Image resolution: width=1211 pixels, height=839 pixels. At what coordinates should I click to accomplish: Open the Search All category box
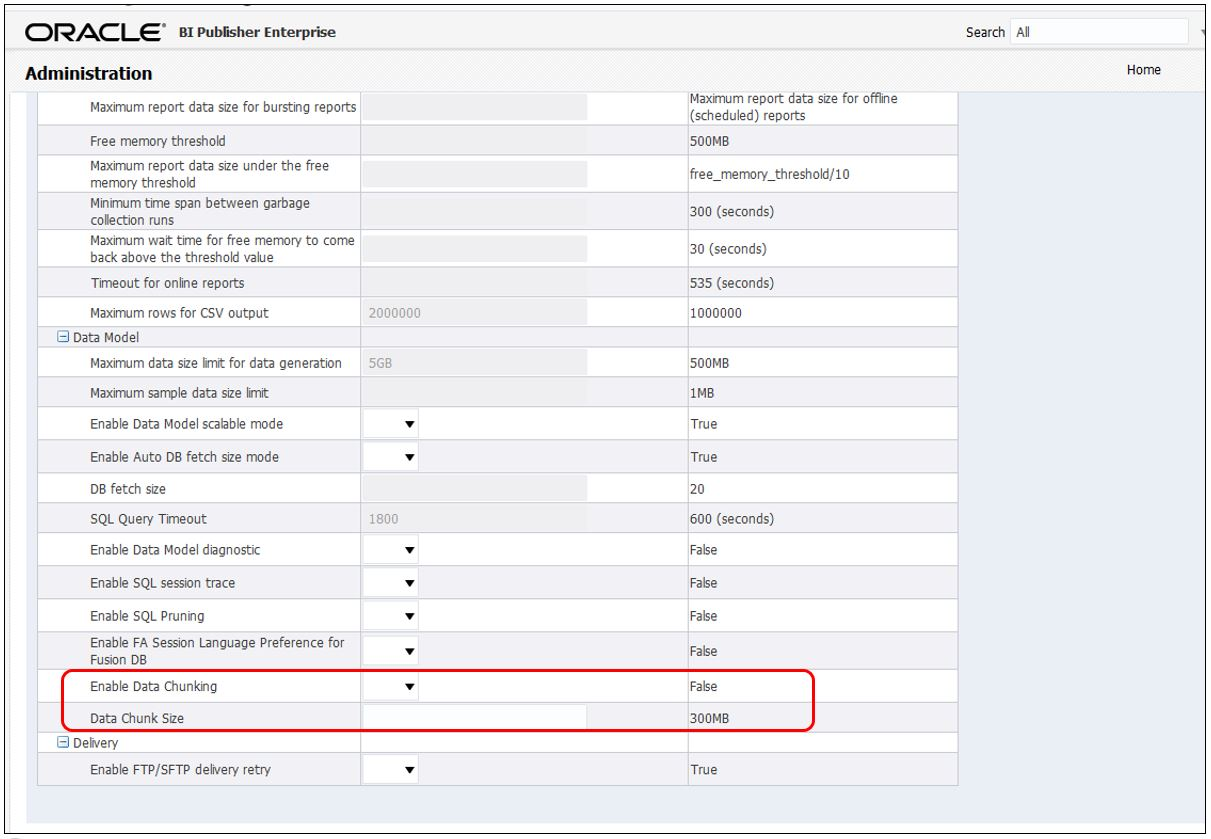1100,32
